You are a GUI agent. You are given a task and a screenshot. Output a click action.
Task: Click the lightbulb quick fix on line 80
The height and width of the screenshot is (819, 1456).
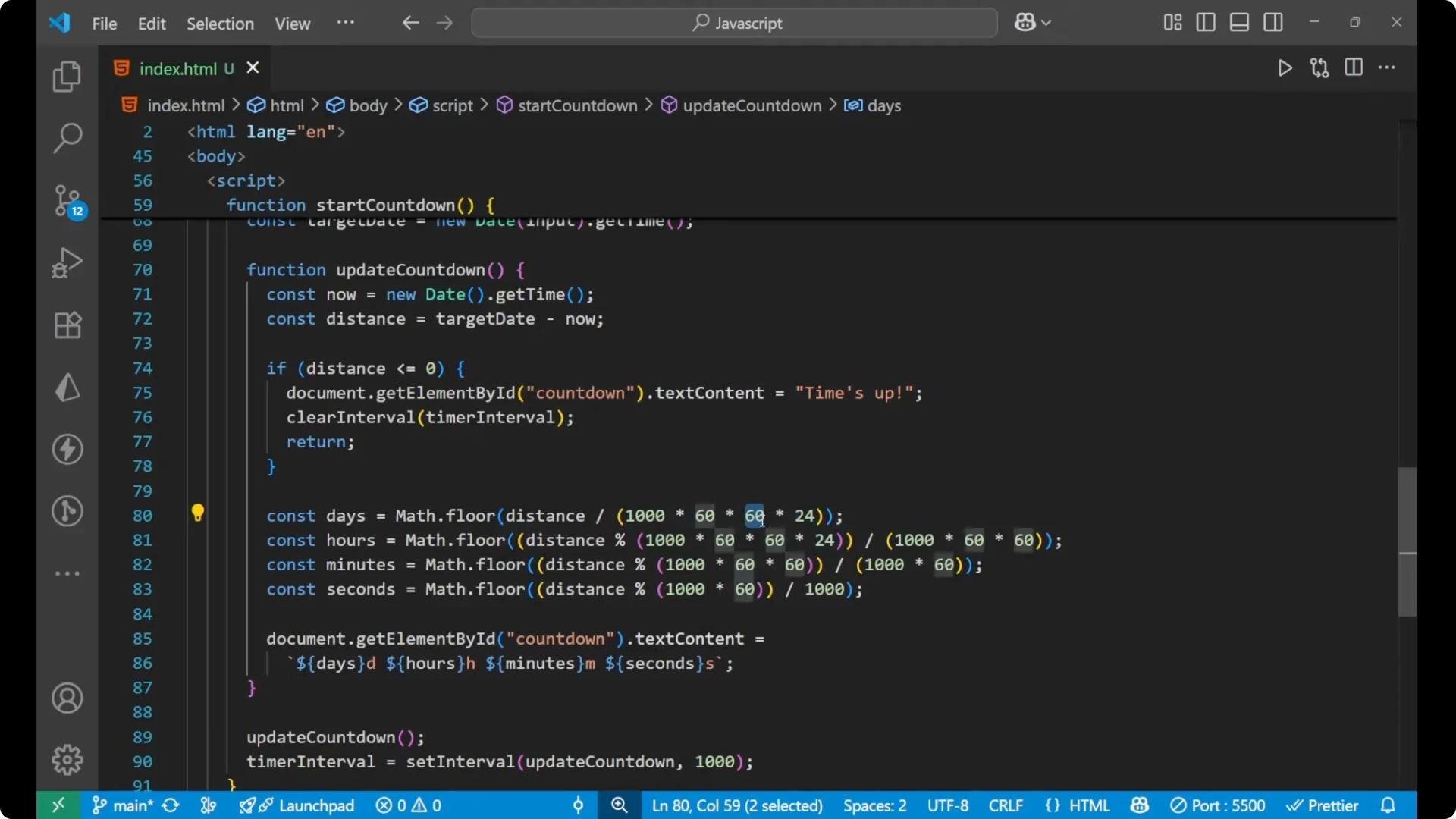tap(198, 513)
